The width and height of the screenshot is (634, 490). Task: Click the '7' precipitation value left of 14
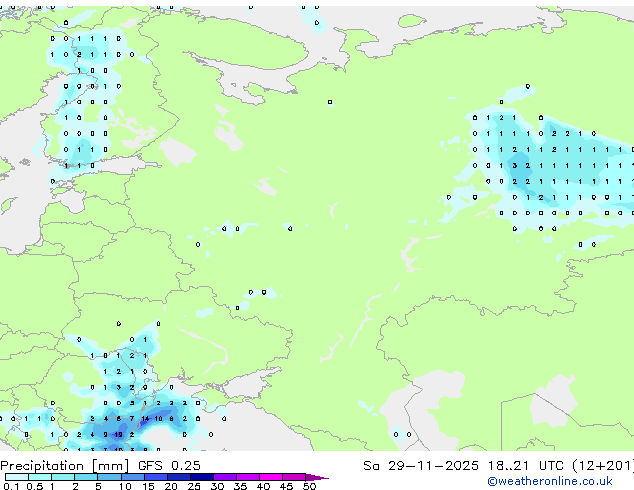(x=131, y=419)
